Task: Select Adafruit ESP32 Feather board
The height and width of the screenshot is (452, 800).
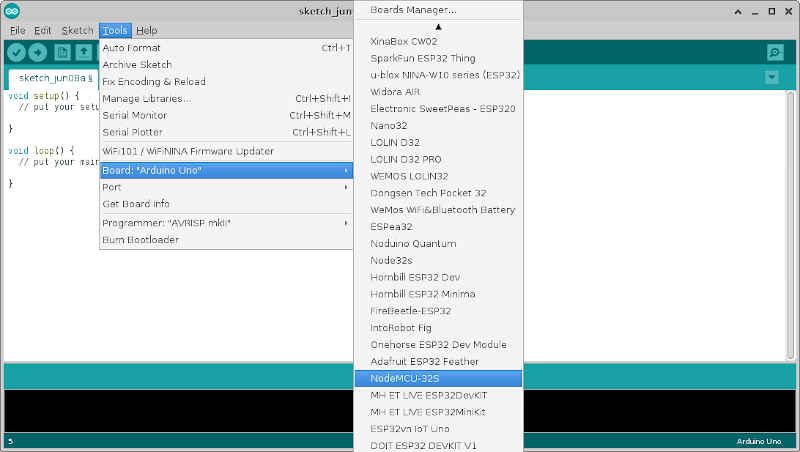Action: click(438, 361)
